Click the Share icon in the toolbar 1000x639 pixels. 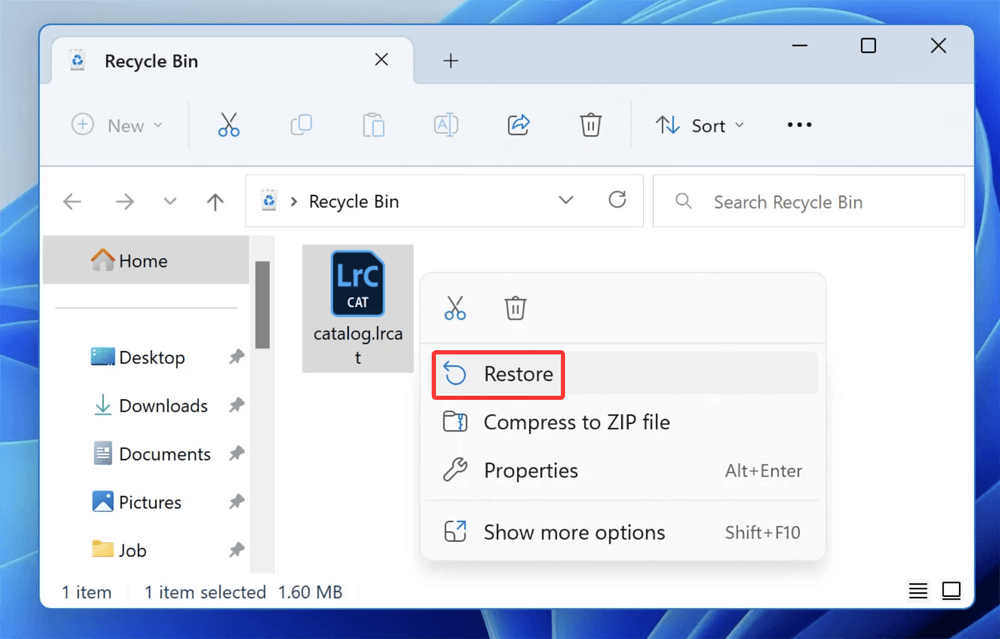(x=518, y=125)
